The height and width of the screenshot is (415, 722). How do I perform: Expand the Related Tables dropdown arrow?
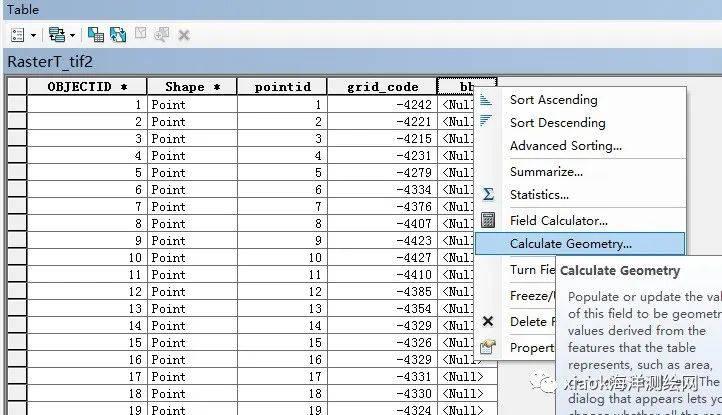(x=72, y=35)
